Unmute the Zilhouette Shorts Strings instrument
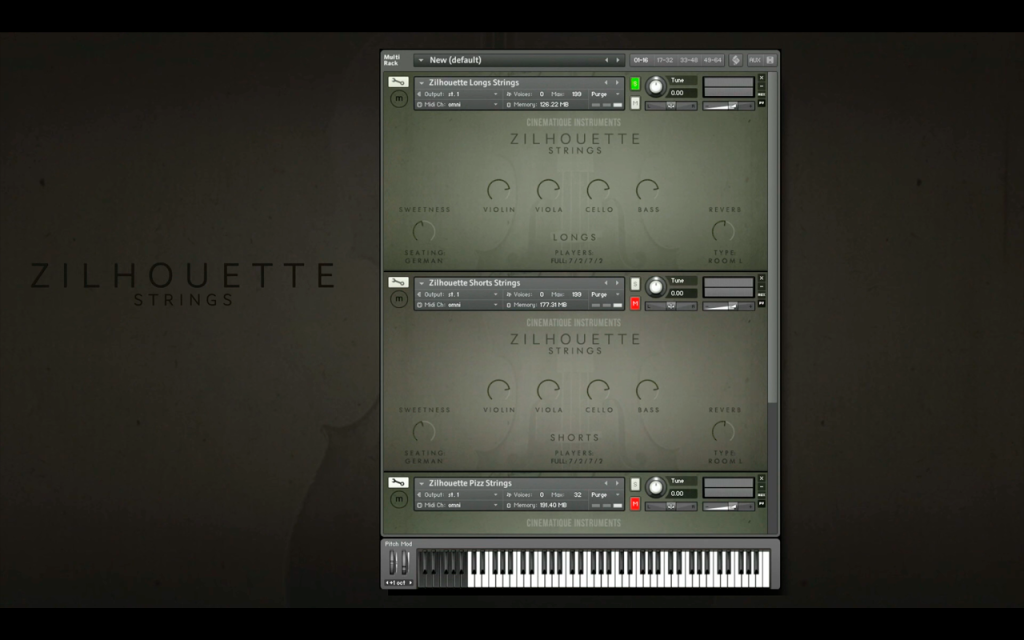This screenshot has width=1024, height=640. pos(635,304)
